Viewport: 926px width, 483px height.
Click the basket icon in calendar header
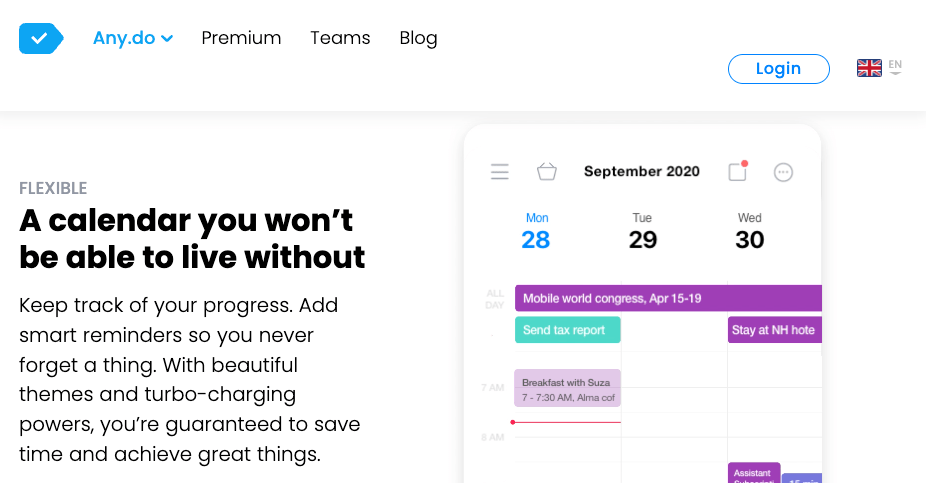point(547,172)
